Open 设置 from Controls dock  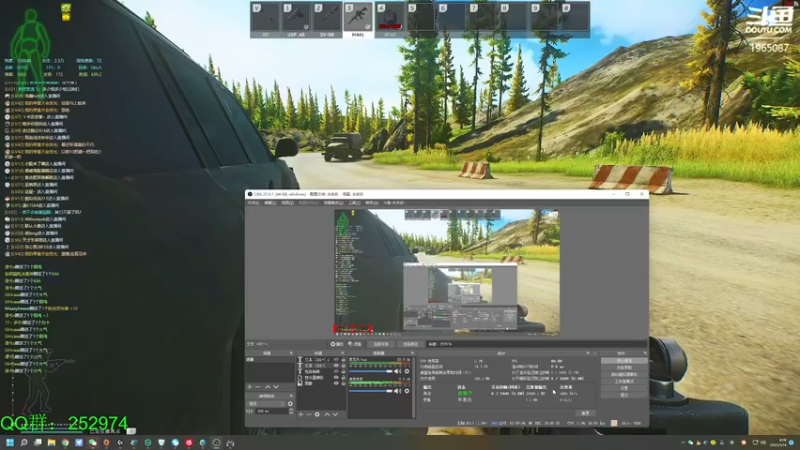pyautogui.click(x=624, y=388)
